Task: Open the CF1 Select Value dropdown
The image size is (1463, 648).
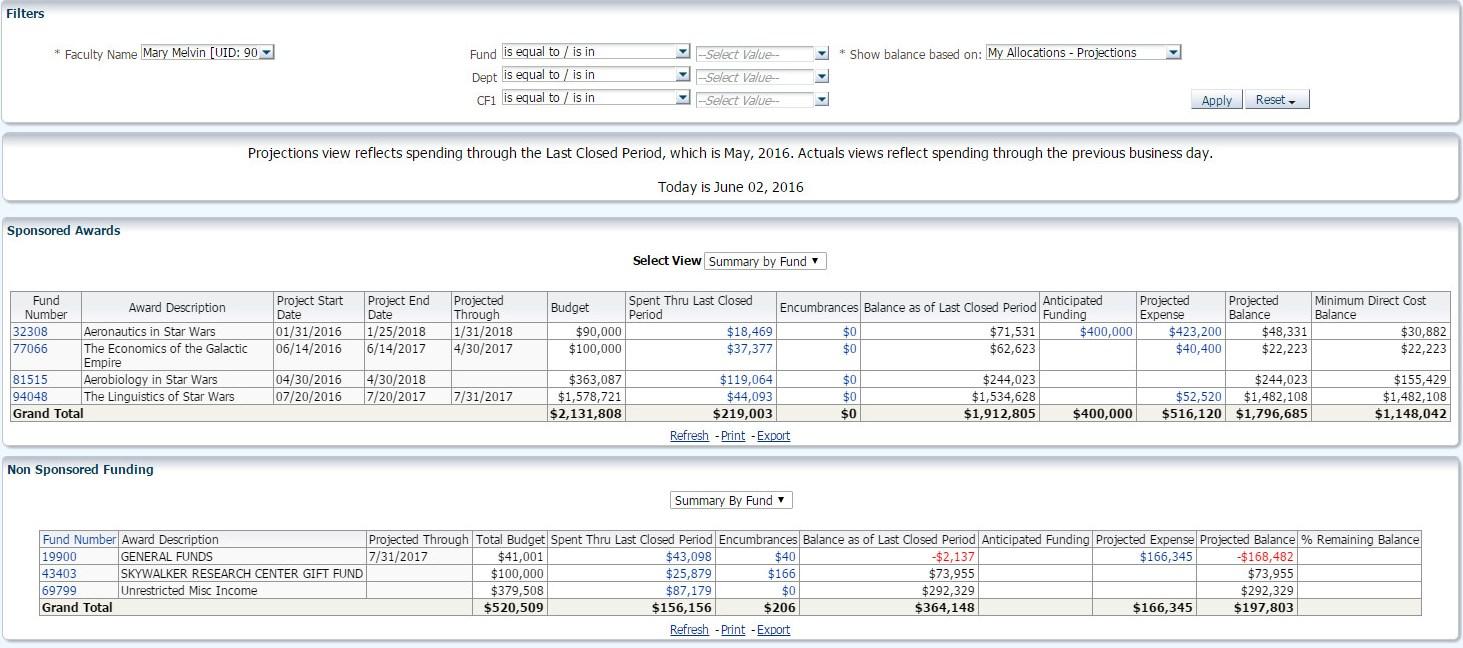Action: [762, 100]
